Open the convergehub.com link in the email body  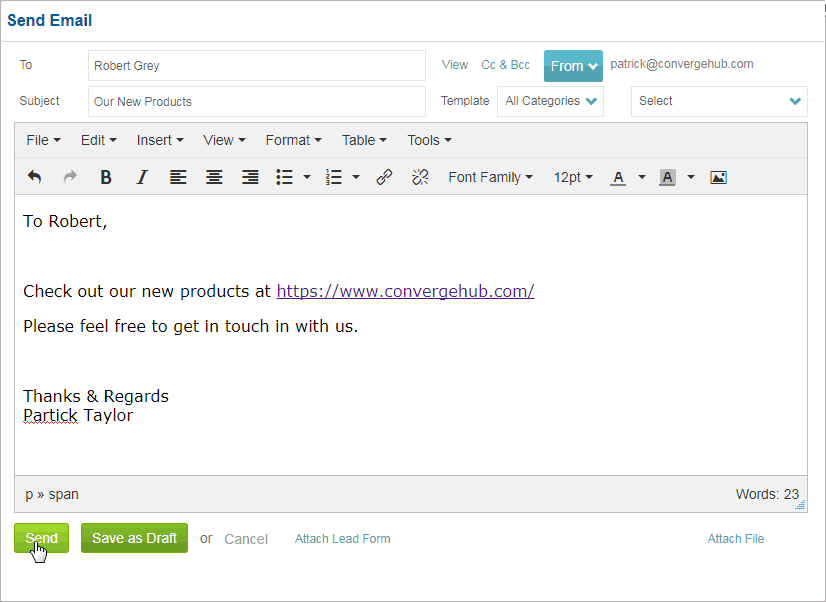point(405,291)
